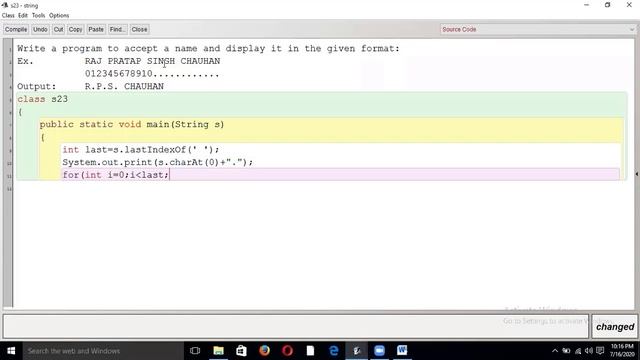
Task: Open the Store app on taskbar
Action: 241,351
